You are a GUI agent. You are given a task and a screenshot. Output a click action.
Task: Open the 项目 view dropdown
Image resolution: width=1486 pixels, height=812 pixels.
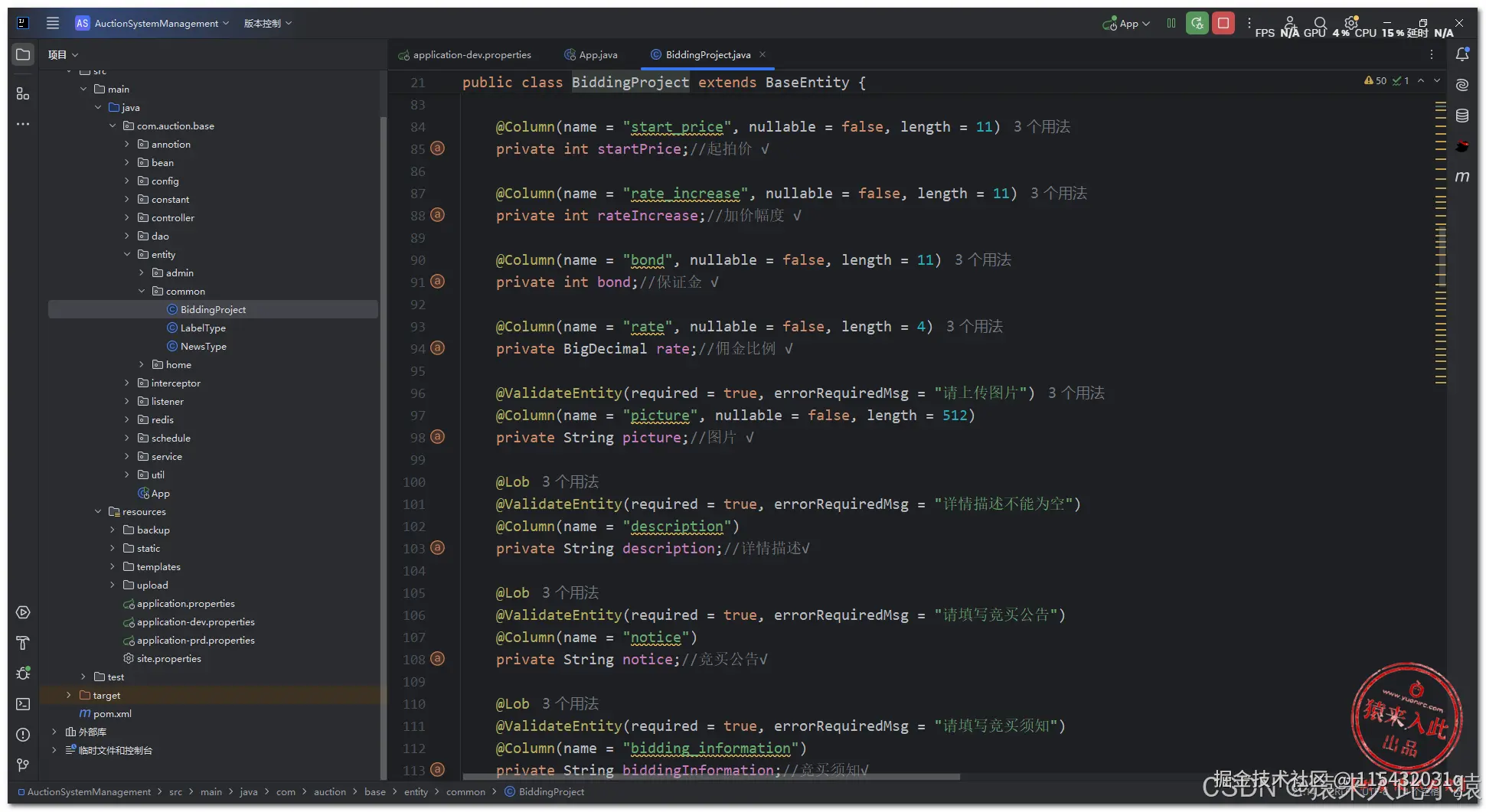tap(63, 54)
